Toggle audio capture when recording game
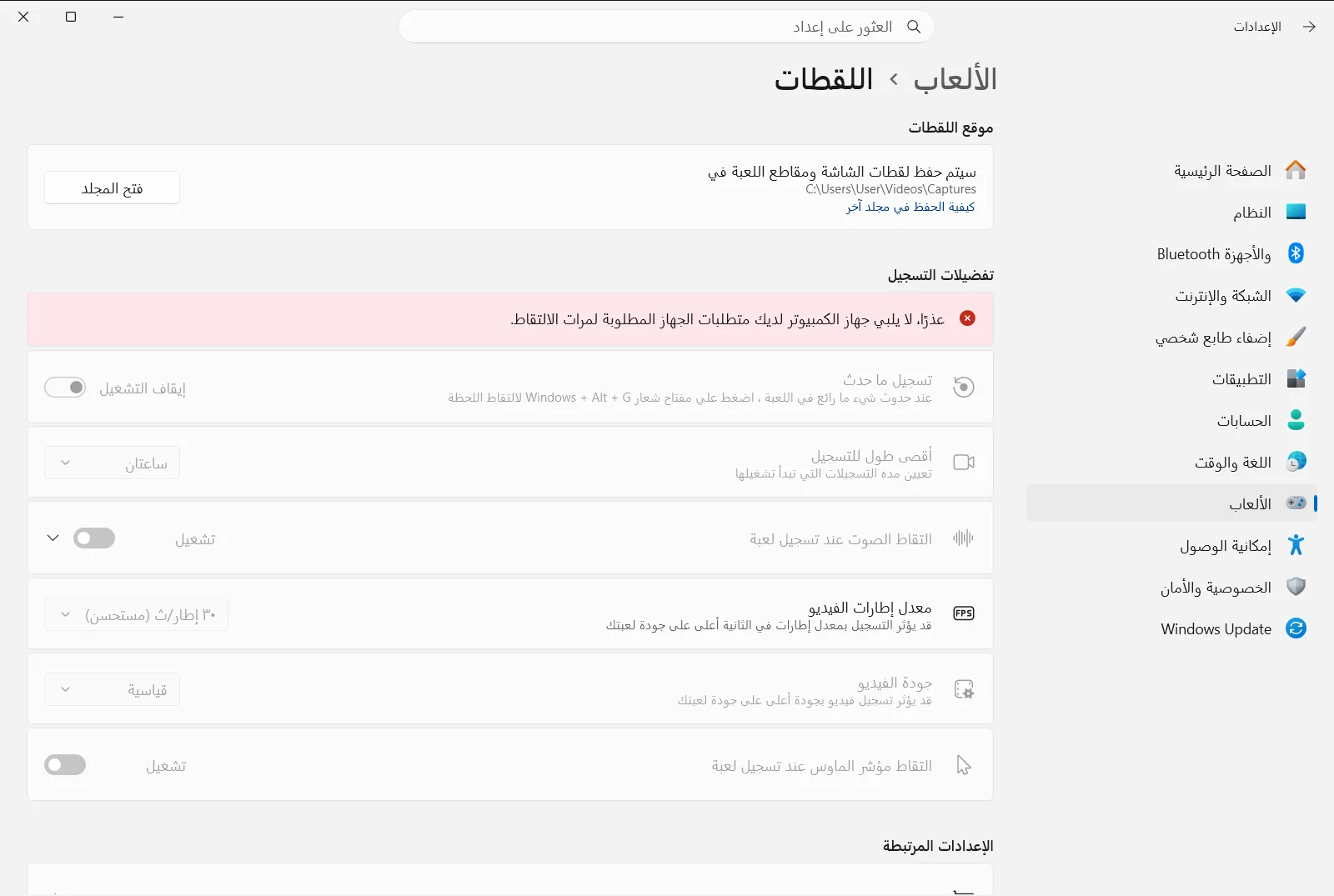 [94, 538]
